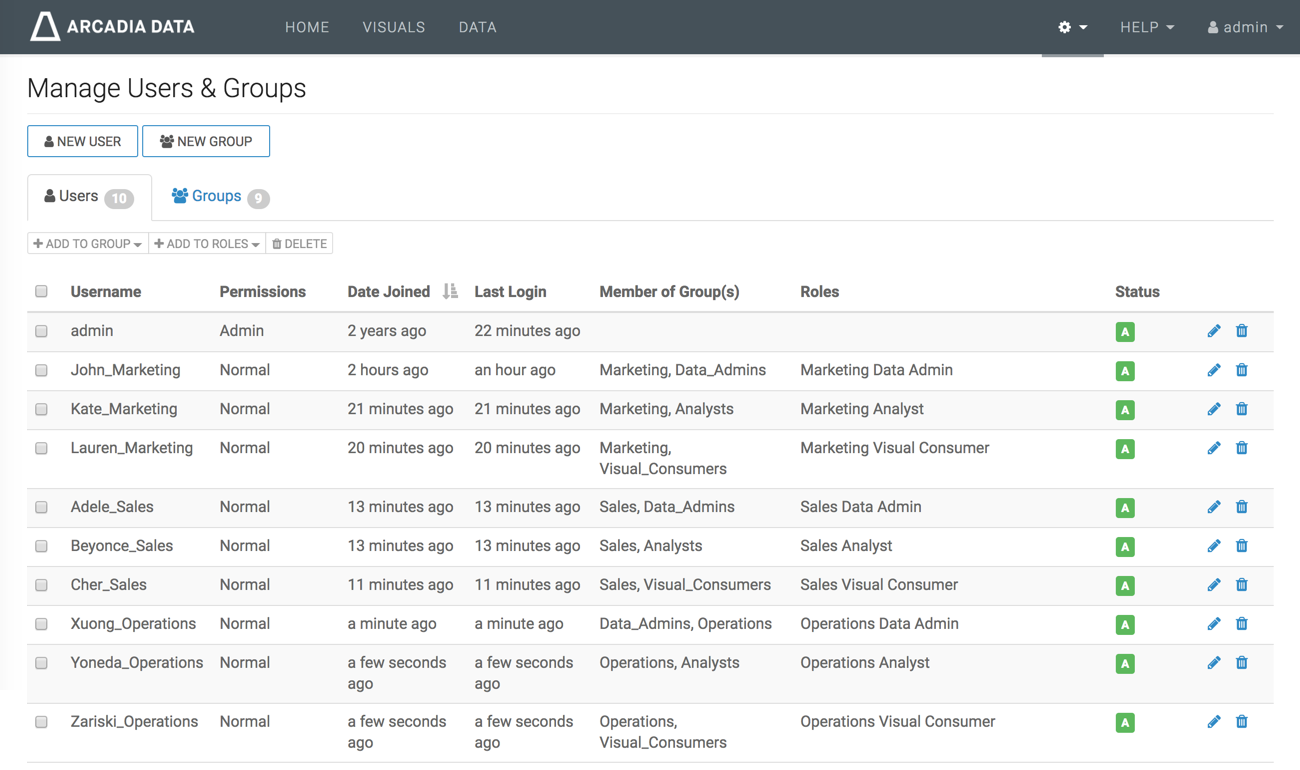Open the Add to Group dropdown
The image size is (1300, 770).
click(x=87, y=244)
